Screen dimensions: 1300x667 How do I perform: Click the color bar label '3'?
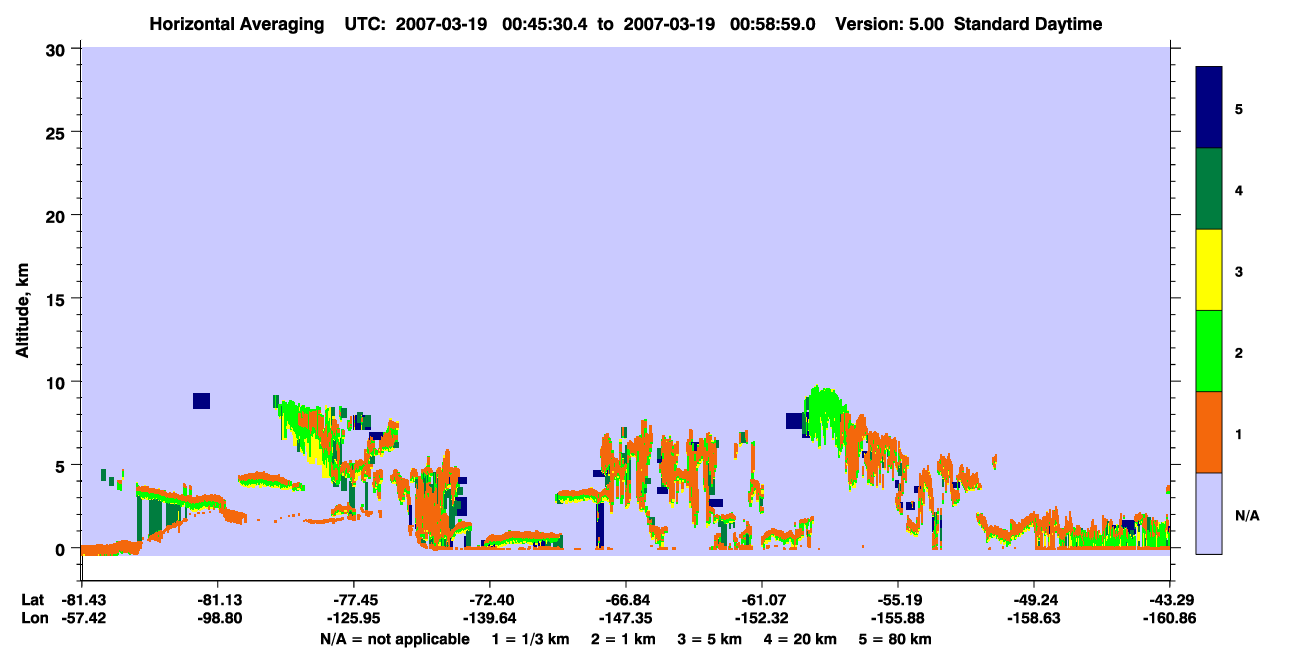(x=1238, y=271)
